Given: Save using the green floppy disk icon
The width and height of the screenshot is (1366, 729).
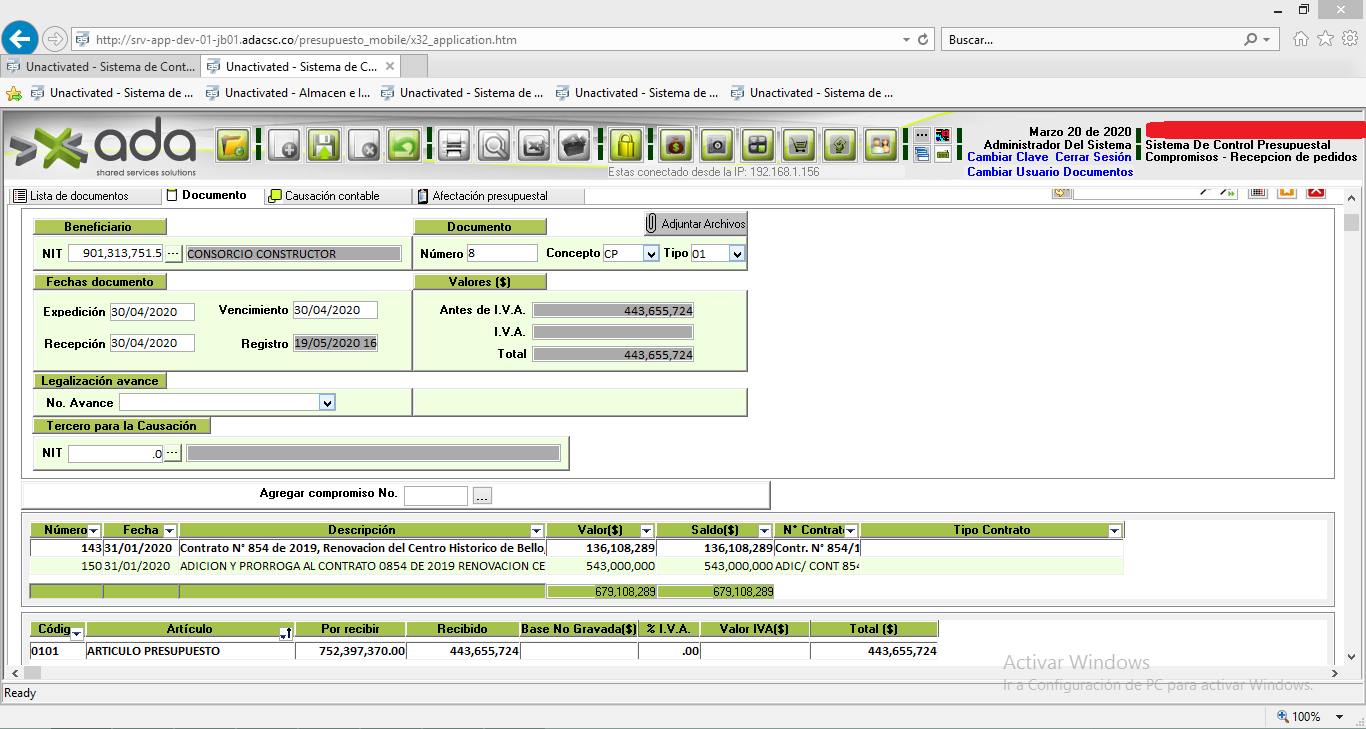Looking at the screenshot, I should point(324,146).
